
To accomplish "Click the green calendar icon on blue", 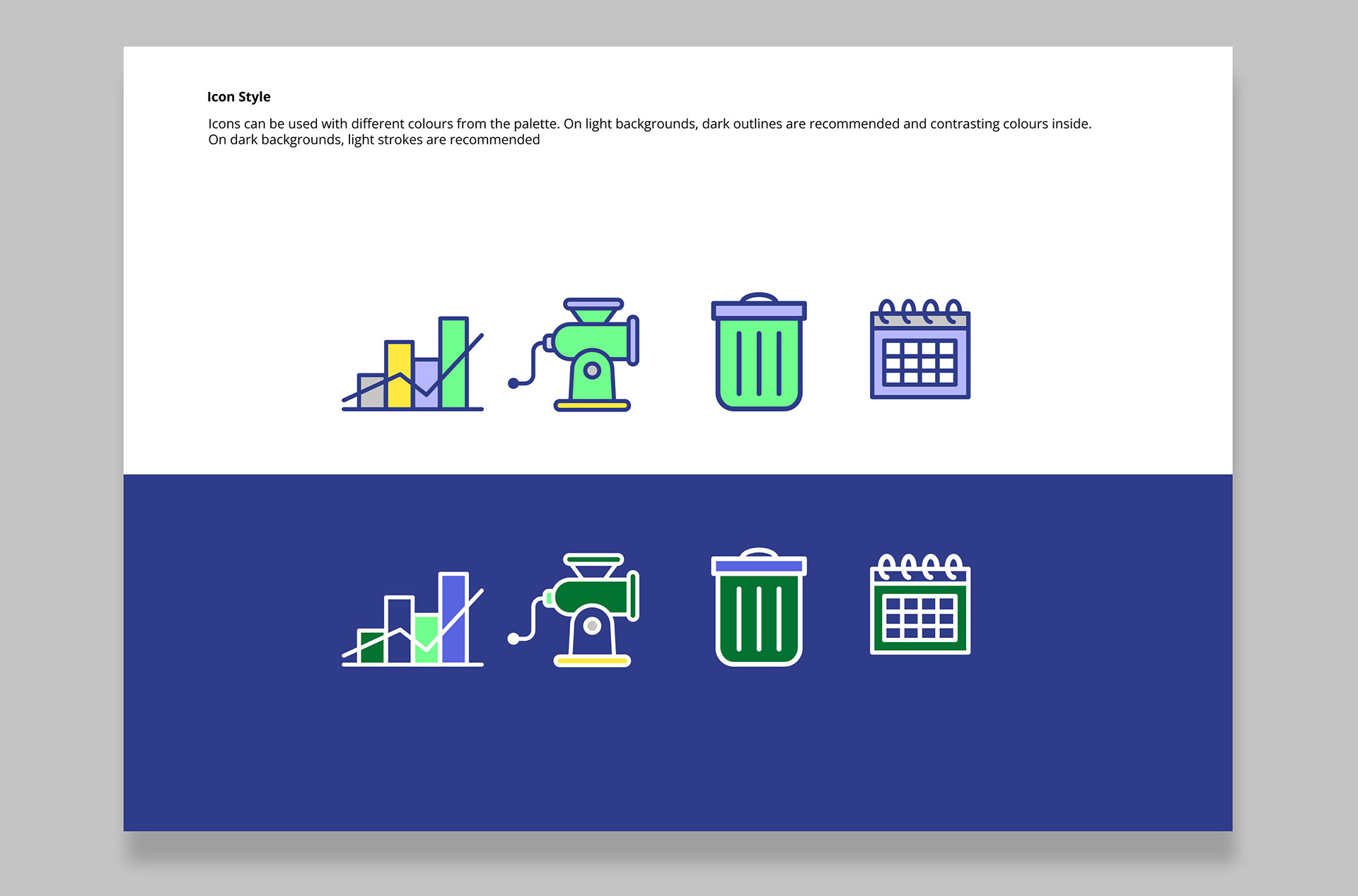I will 919,605.
